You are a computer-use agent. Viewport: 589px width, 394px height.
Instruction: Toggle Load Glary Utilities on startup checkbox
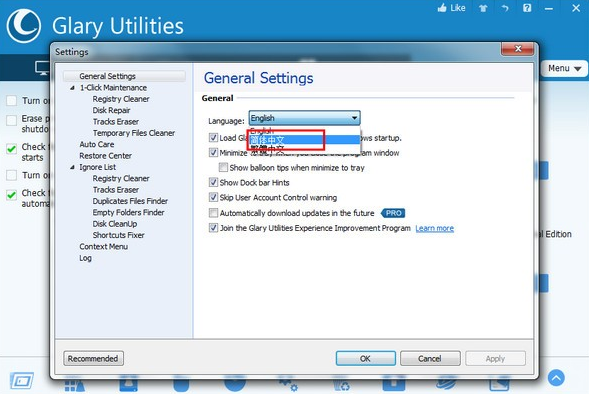[213, 138]
